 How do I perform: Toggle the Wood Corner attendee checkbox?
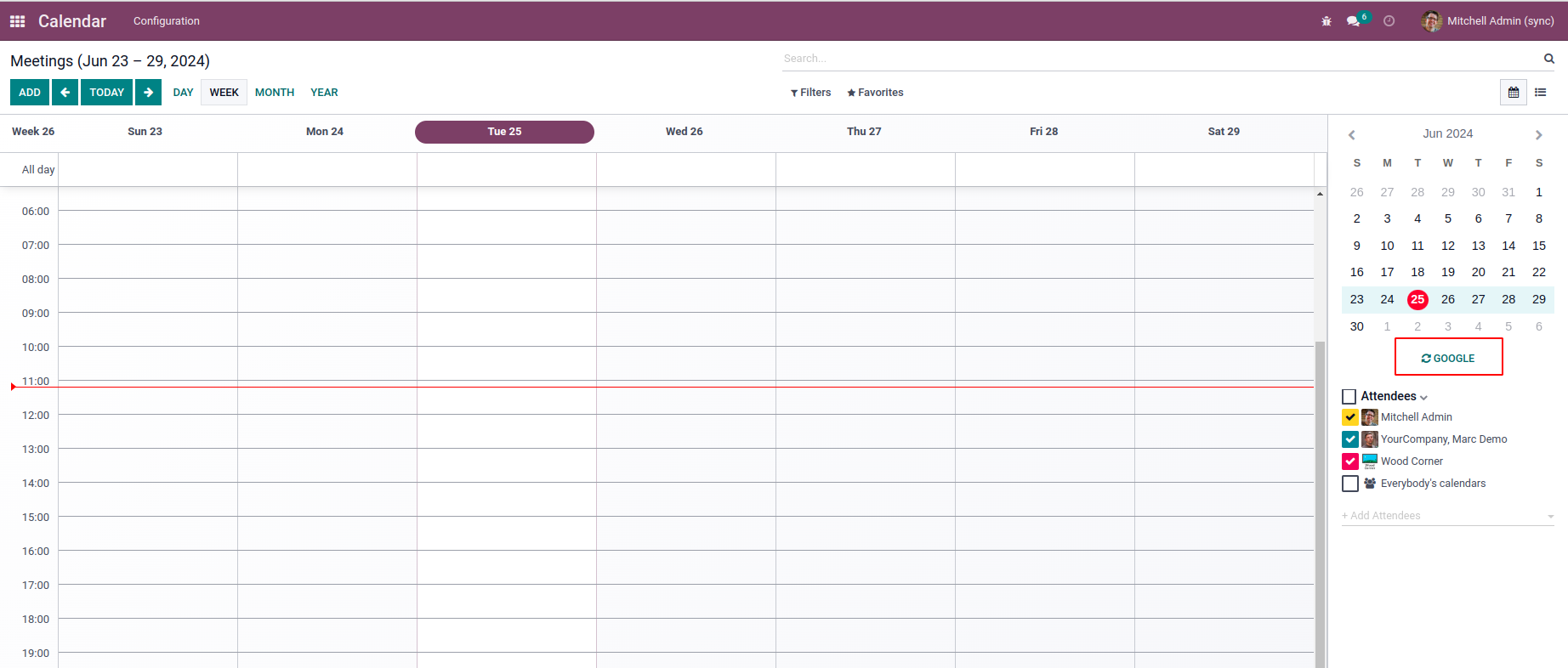1350,461
